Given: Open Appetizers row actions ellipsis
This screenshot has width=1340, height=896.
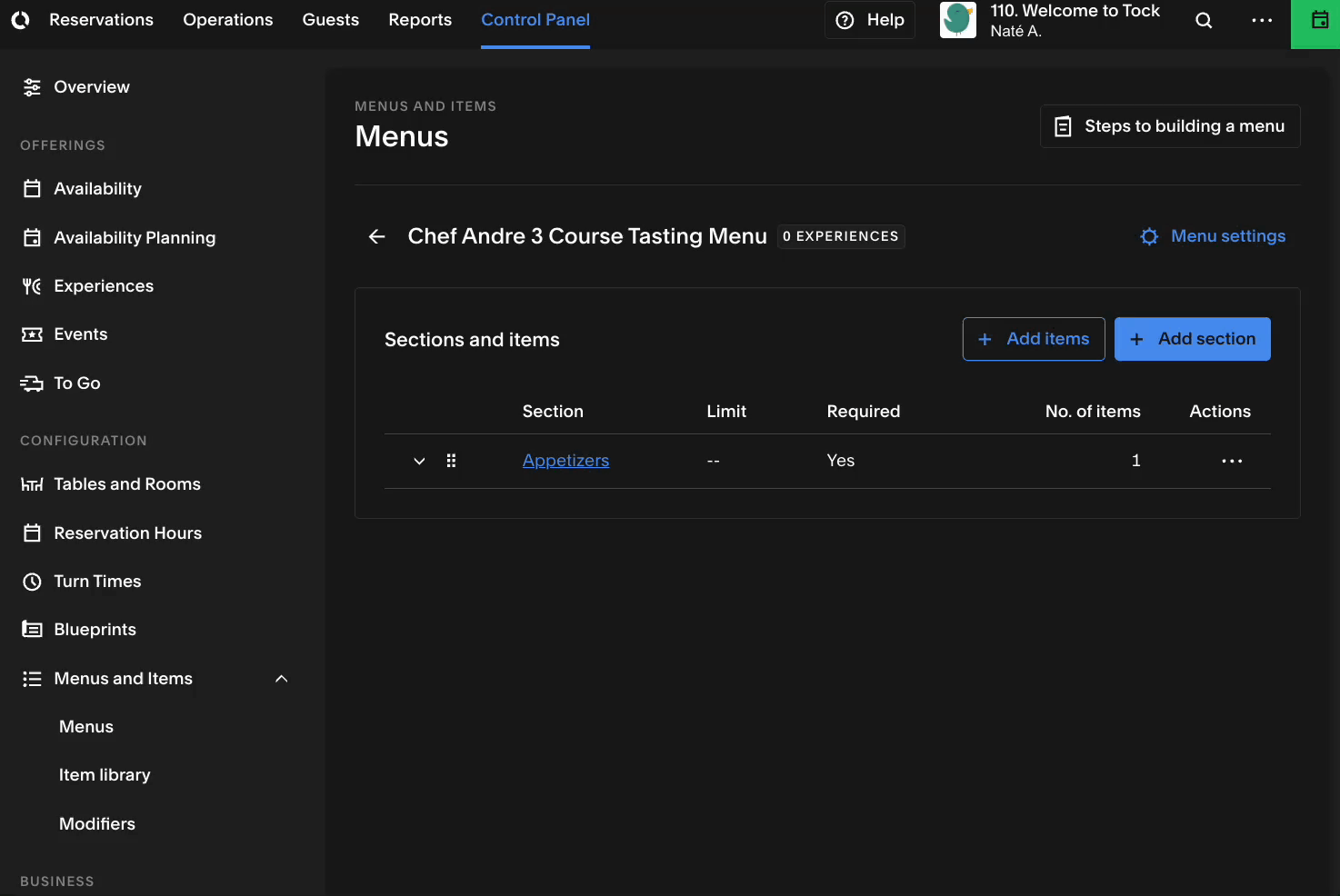Looking at the screenshot, I should coord(1232,461).
